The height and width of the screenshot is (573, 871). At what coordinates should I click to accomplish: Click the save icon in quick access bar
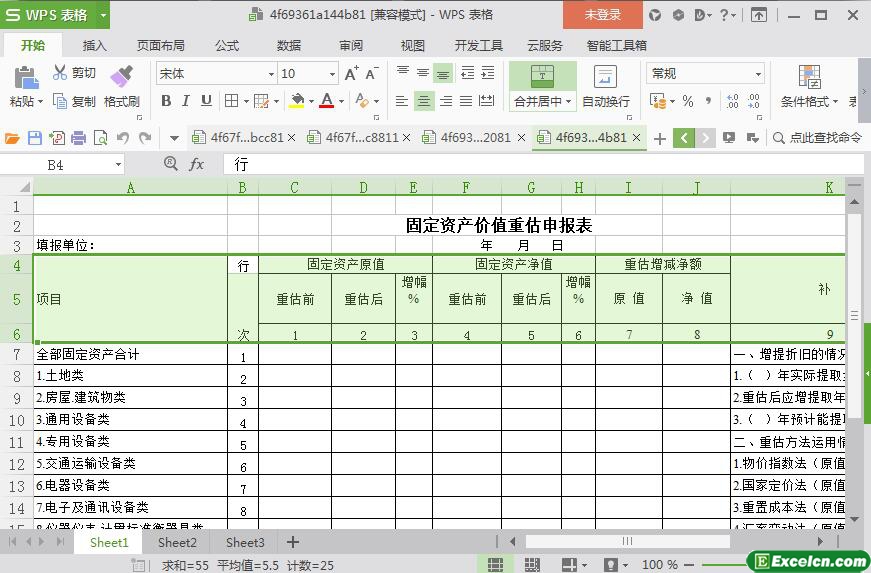tap(35, 138)
